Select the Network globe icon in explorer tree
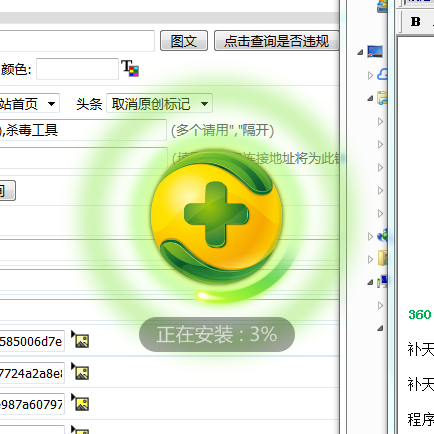This screenshot has height=434, width=434. click(x=382, y=236)
